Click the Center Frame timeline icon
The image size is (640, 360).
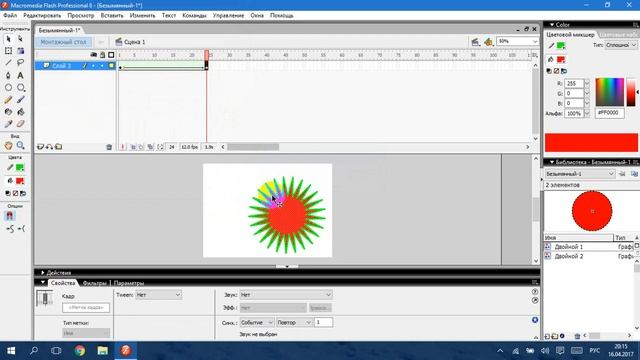click(x=123, y=147)
